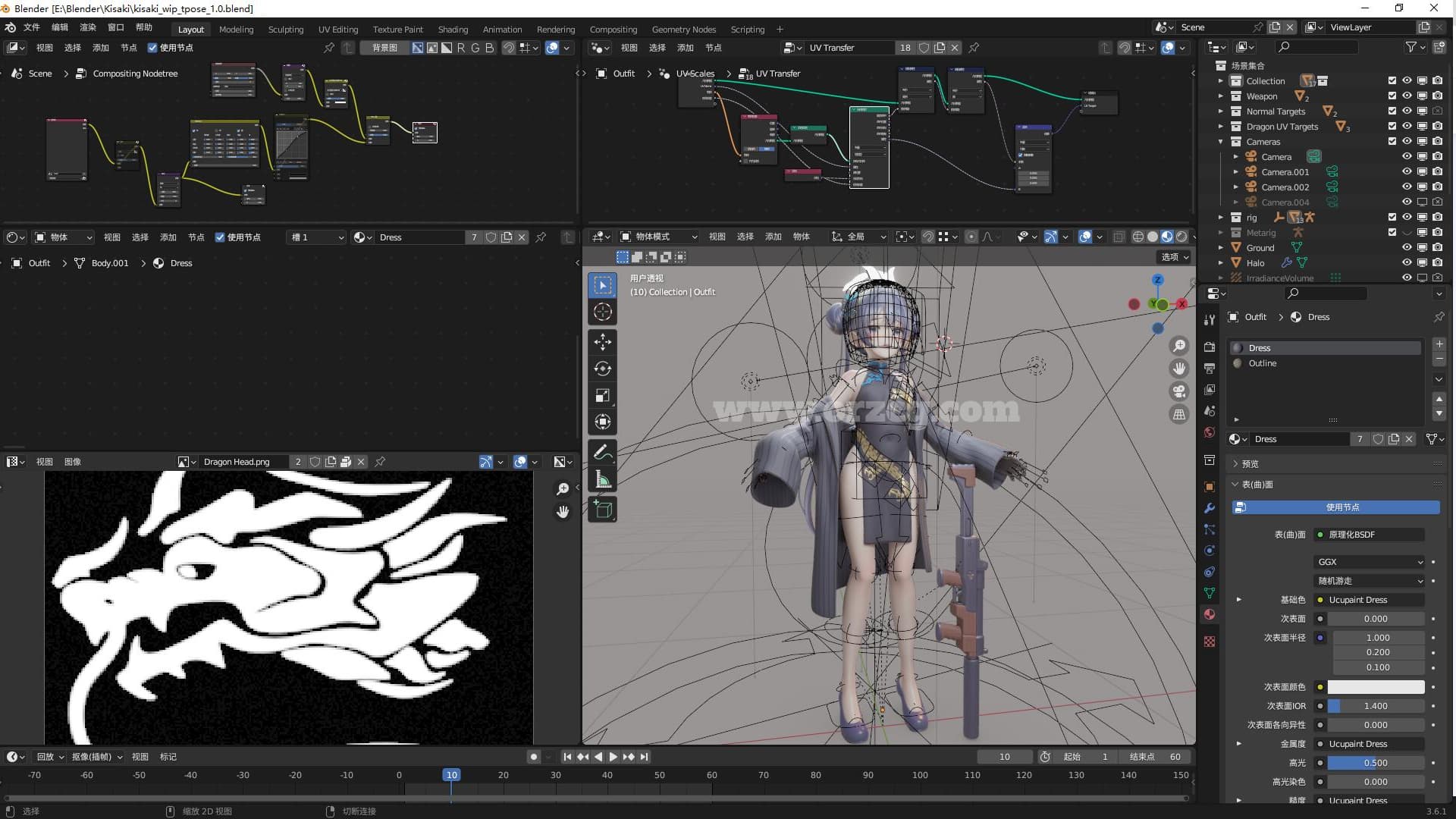Open the Global transform orientation dropdown
Viewport: 1456px width, 819px height.
click(x=859, y=237)
